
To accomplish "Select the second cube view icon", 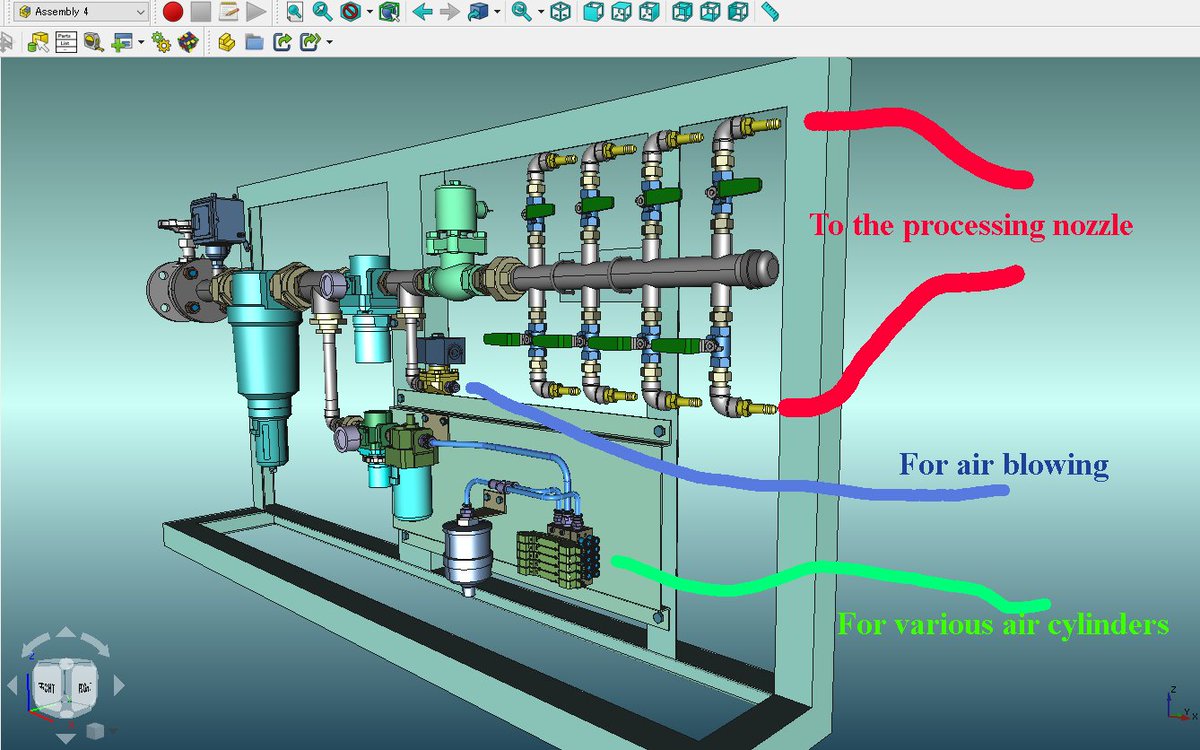I will click(x=621, y=12).
